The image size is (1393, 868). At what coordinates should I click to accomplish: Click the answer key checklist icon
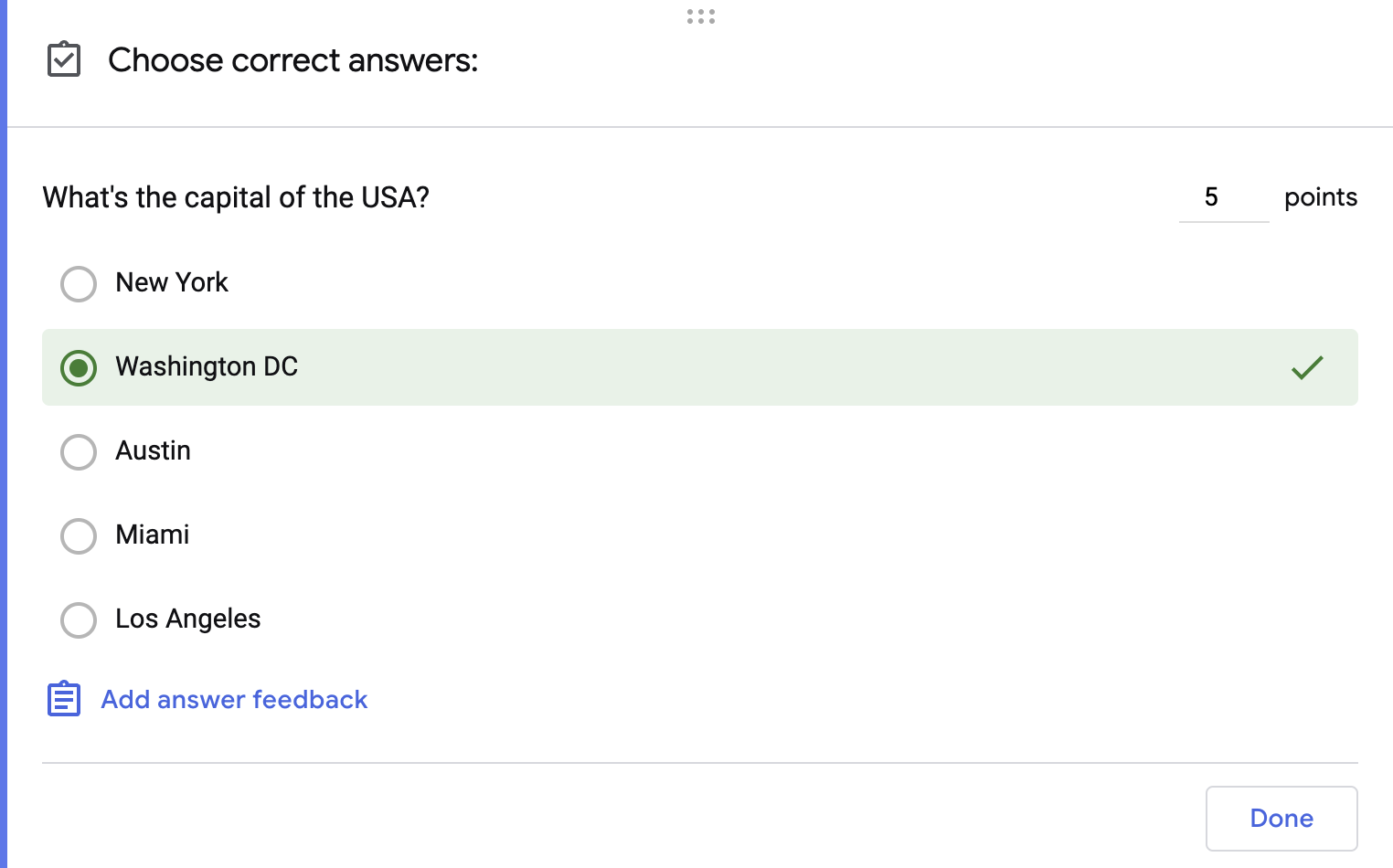coord(64,60)
